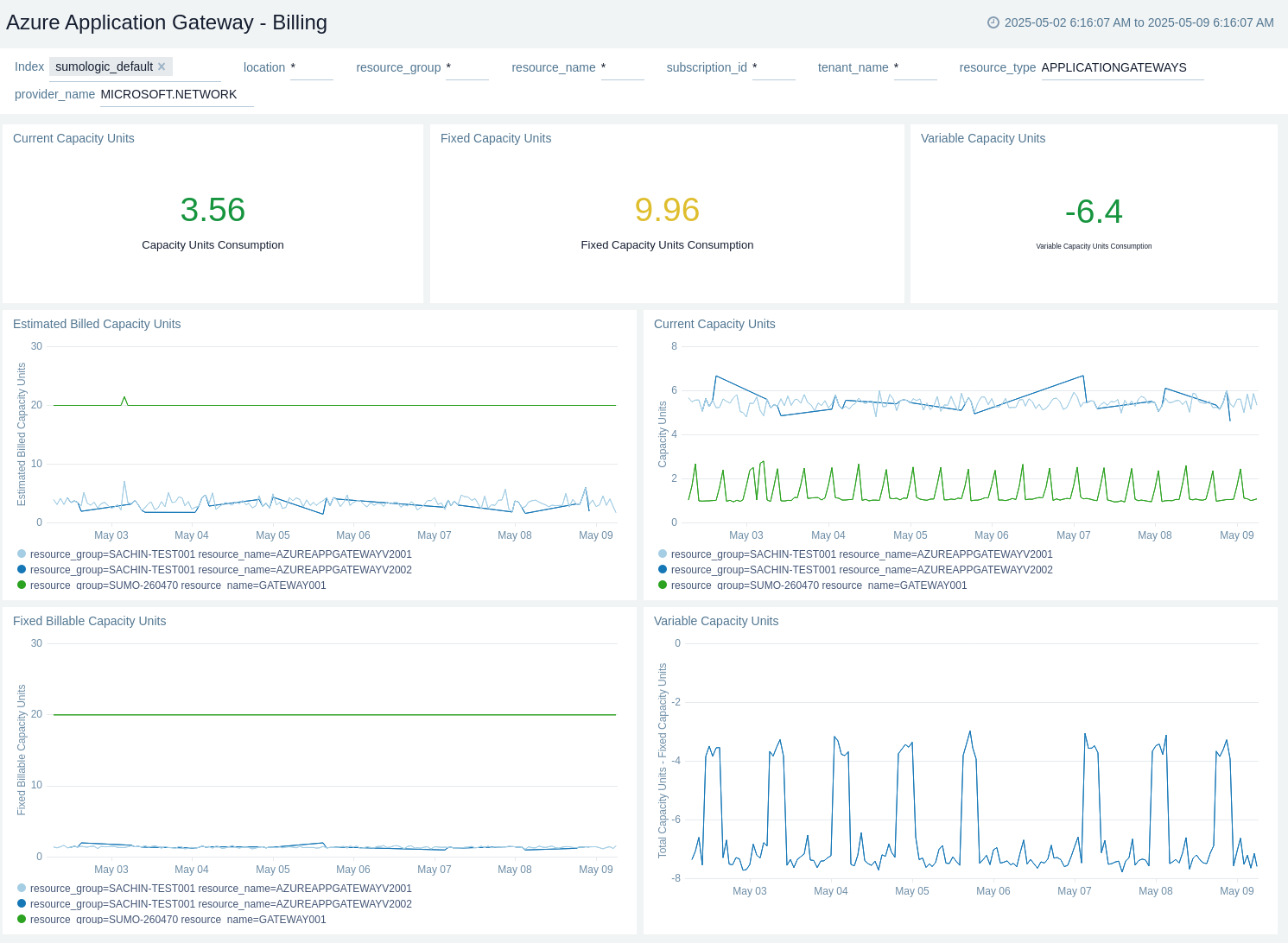This screenshot has width=1288, height=943.
Task: Open the dashboard time range 2025-05-02 to 2025-05-09
Action: pos(1139,22)
